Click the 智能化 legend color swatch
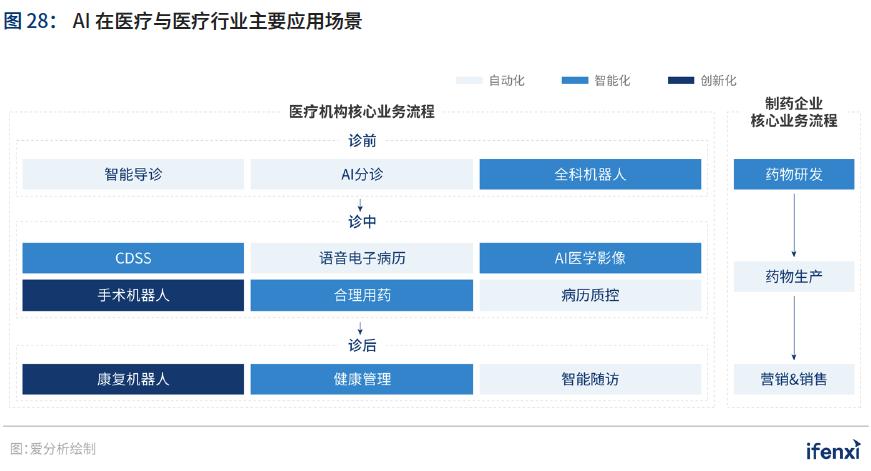This screenshot has width=871, height=471. click(575, 81)
